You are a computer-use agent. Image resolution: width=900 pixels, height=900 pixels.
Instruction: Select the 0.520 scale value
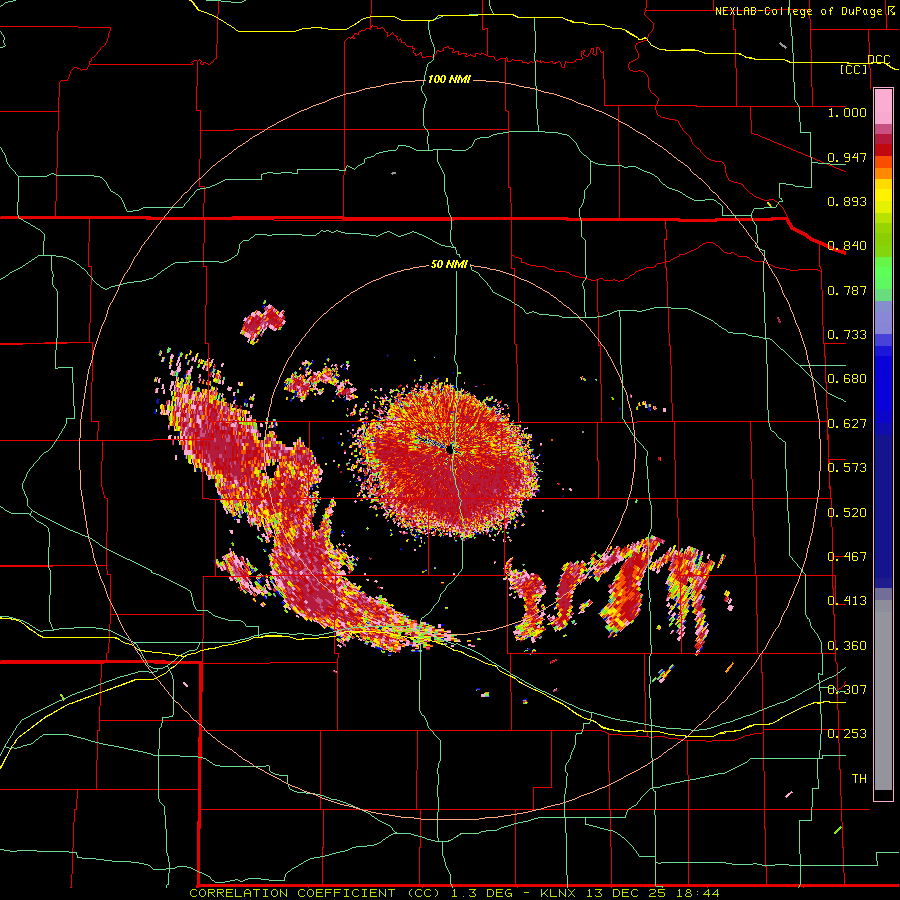pyautogui.click(x=847, y=513)
